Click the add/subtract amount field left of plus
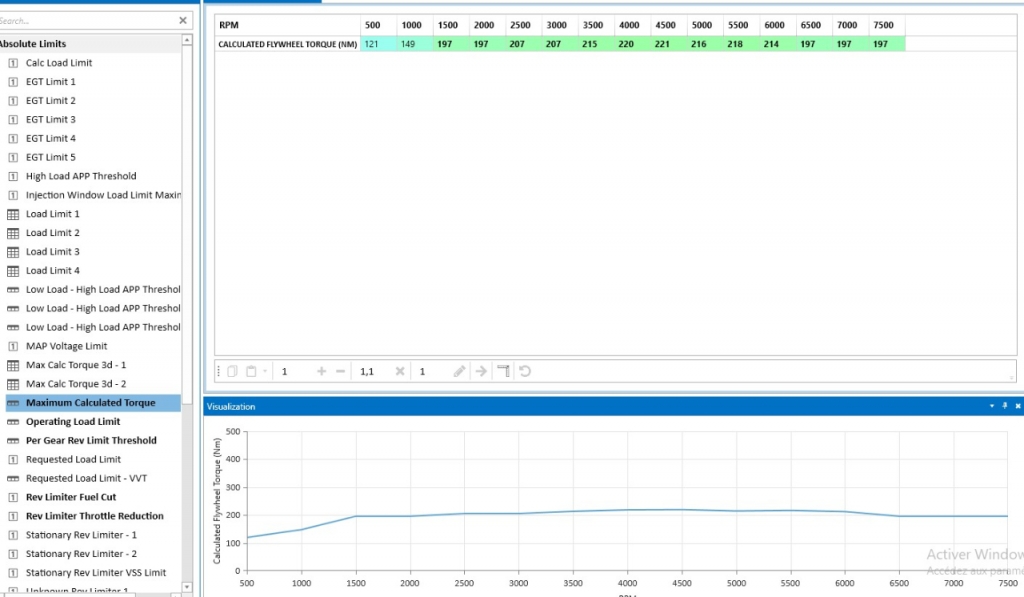Image resolution: width=1024 pixels, height=597 pixels. [x=294, y=371]
